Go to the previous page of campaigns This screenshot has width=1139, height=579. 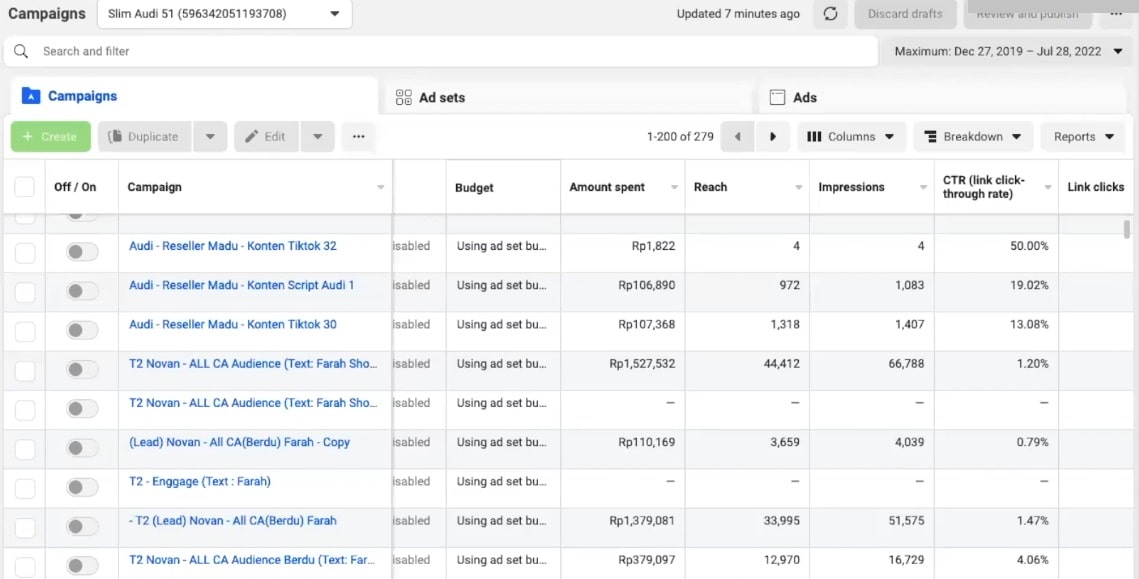(737, 137)
